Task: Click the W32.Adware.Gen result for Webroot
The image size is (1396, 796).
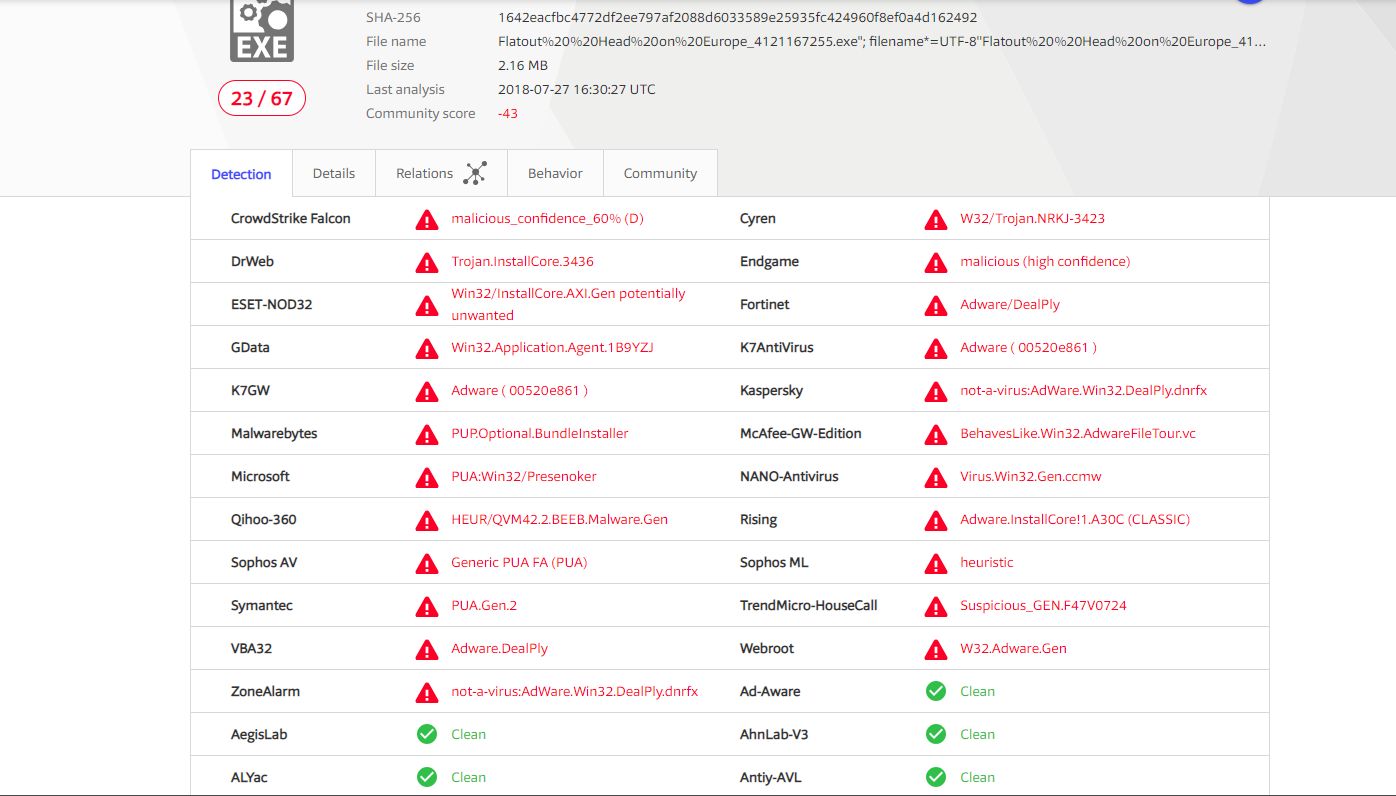Action: coord(1013,648)
